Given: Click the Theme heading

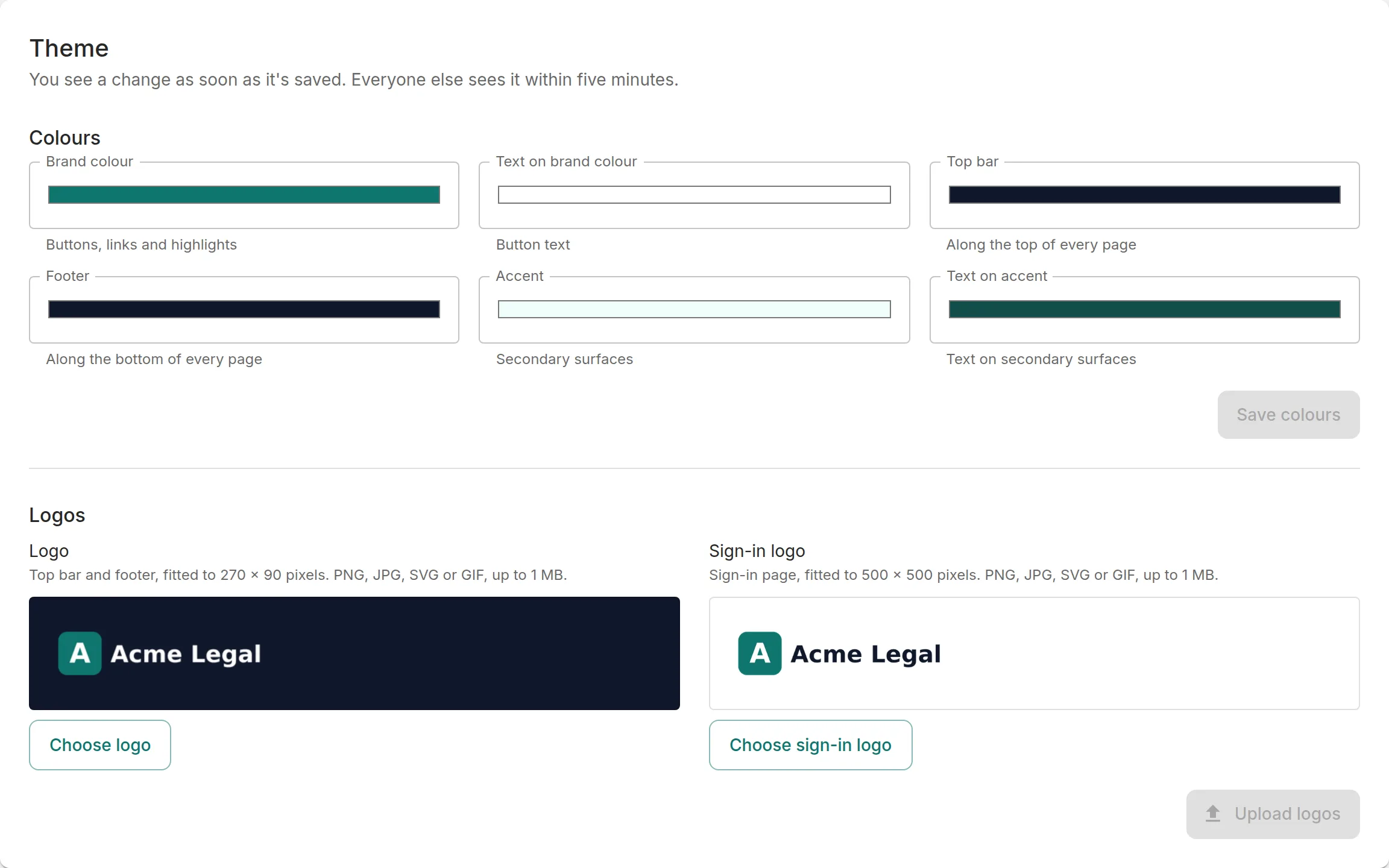Looking at the screenshot, I should tap(69, 48).
